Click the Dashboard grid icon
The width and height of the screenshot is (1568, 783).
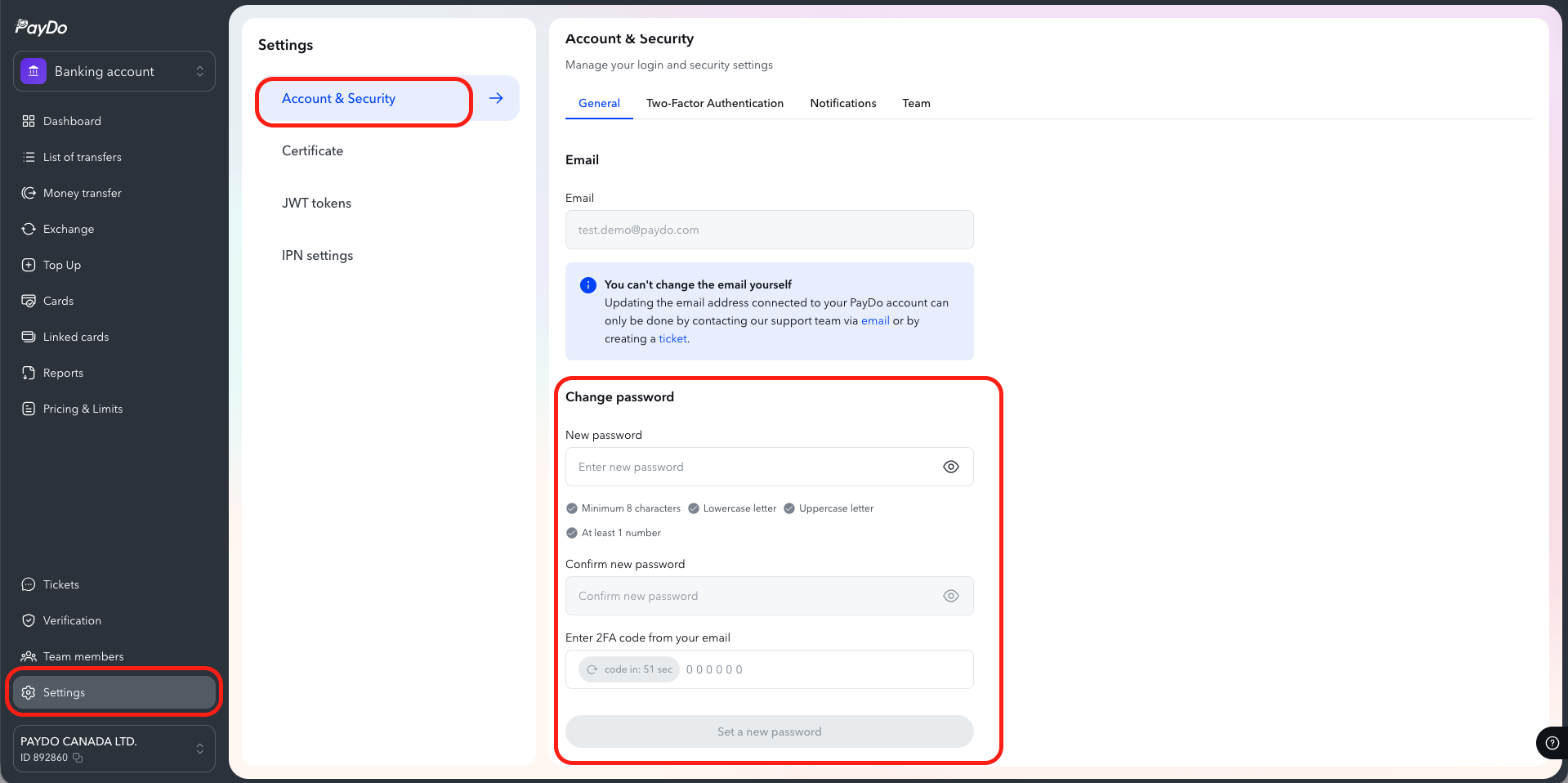pos(29,121)
